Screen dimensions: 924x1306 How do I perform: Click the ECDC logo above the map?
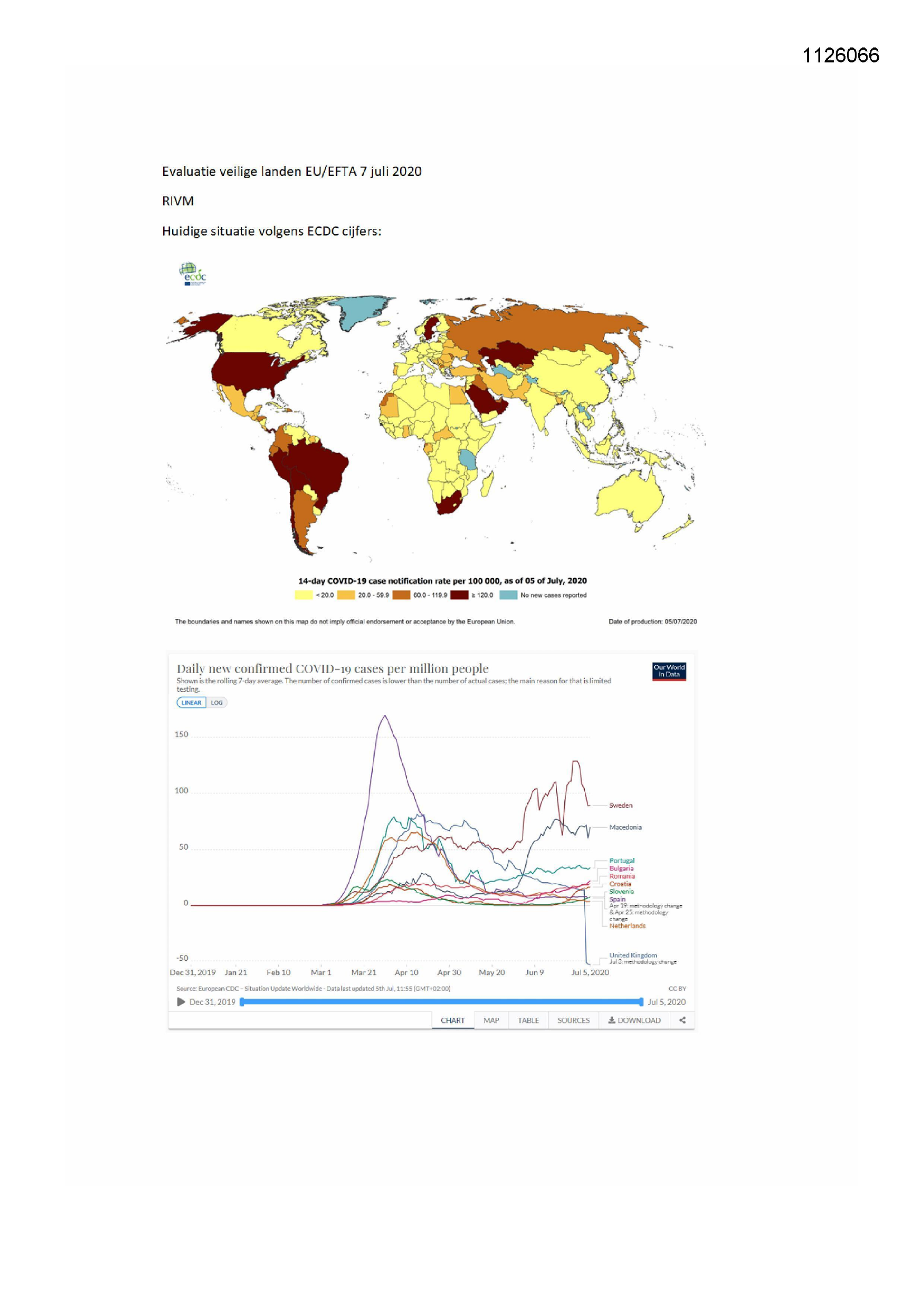(x=192, y=274)
